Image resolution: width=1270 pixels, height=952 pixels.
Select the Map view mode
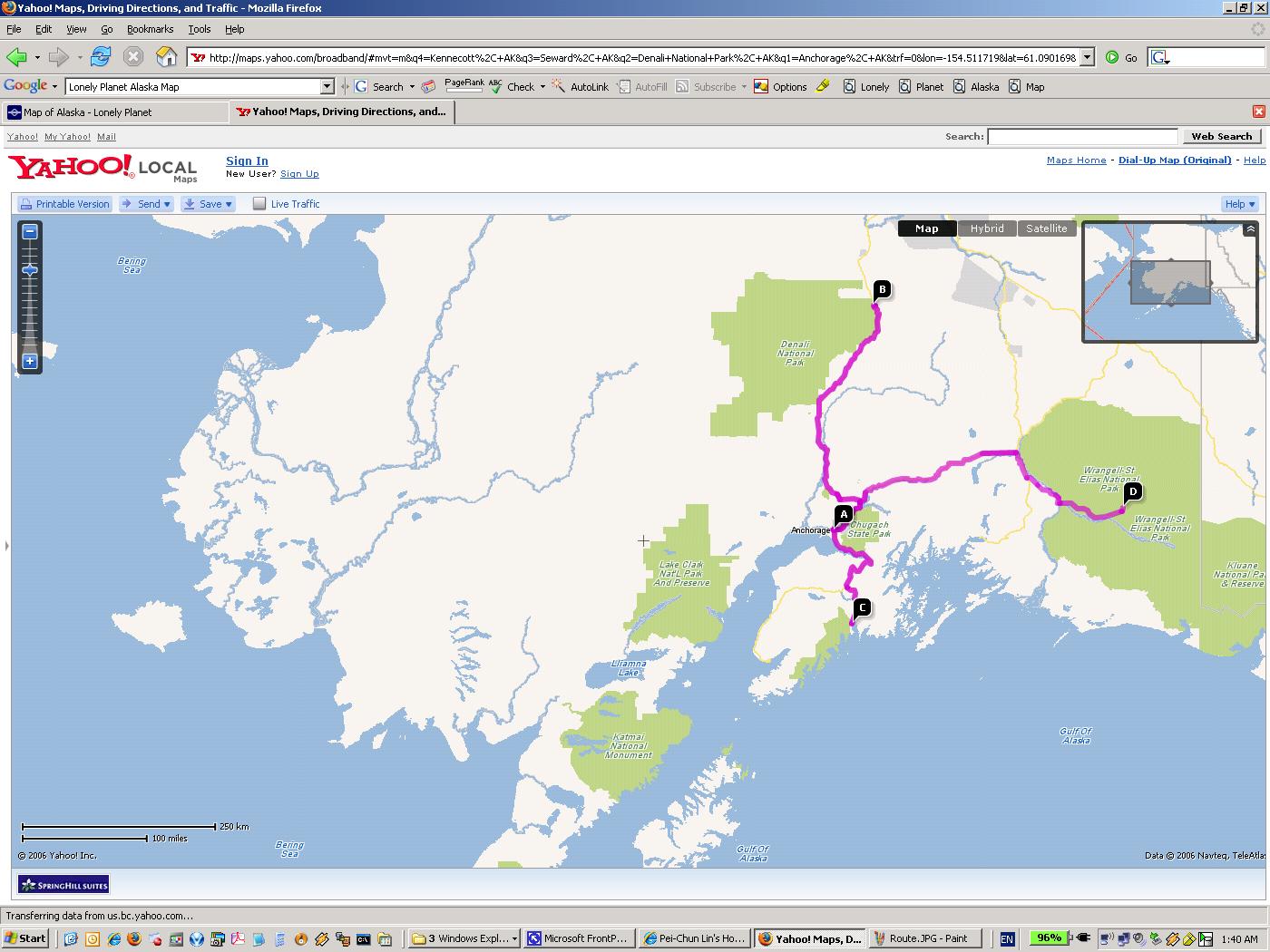(x=927, y=228)
